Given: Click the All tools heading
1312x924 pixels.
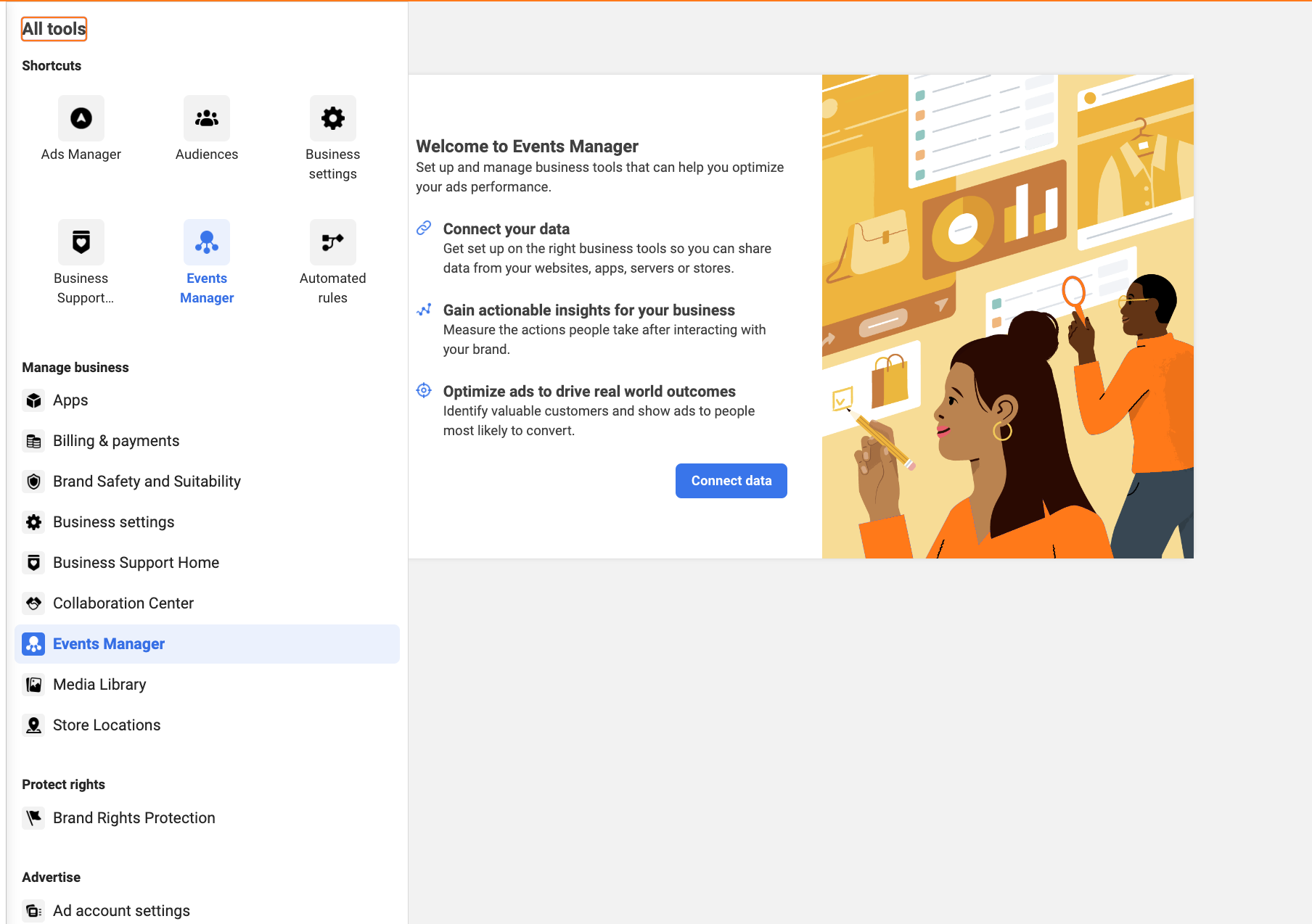Looking at the screenshot, I should tap(54, 29).
